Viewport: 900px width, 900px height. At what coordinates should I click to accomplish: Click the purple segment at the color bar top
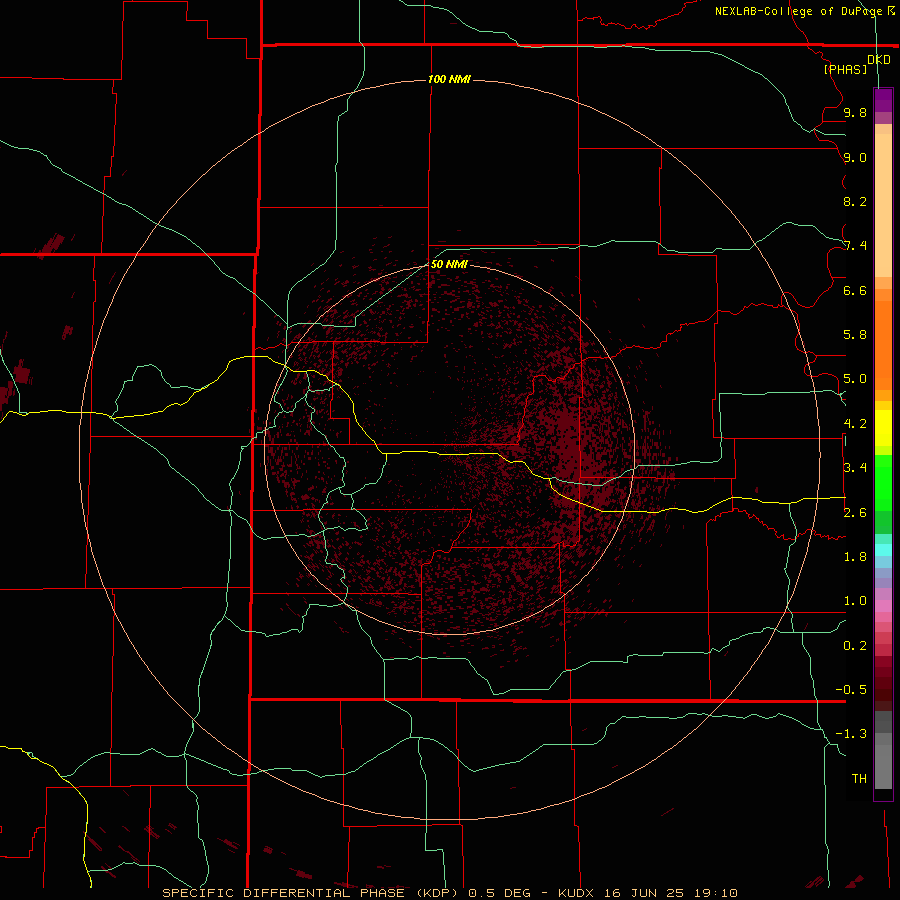(883, 101)
